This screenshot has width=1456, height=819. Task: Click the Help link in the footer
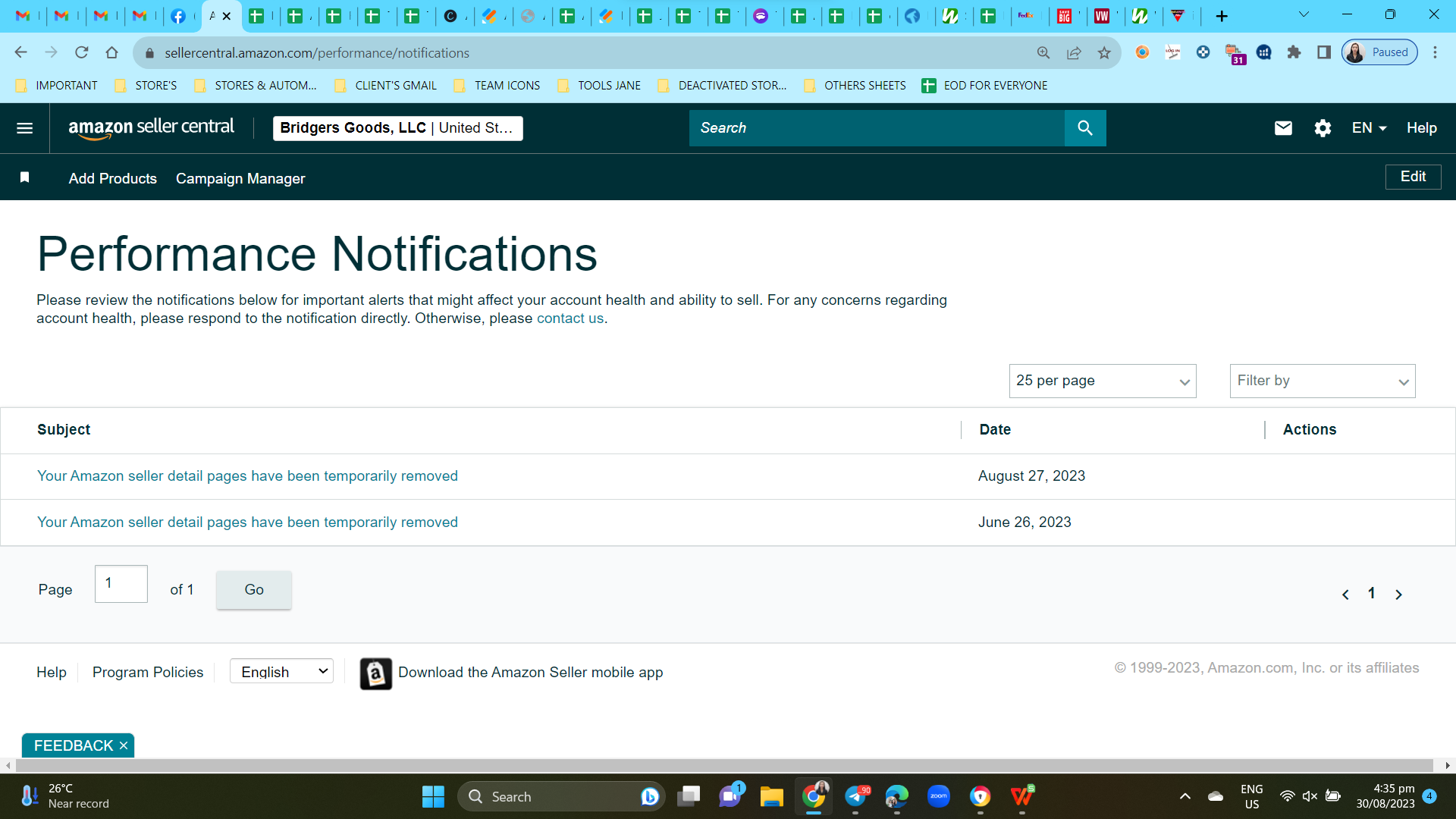[x=52, y=673]
